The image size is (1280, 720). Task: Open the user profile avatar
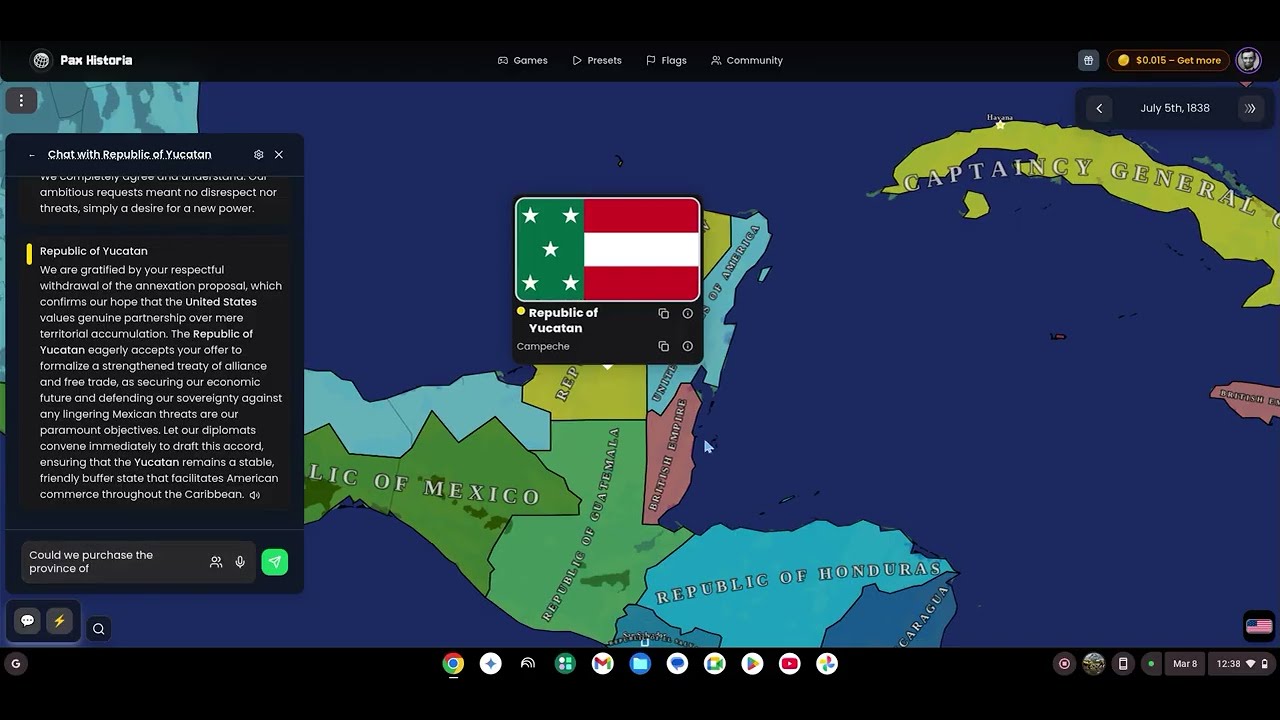pos(1248,60)
